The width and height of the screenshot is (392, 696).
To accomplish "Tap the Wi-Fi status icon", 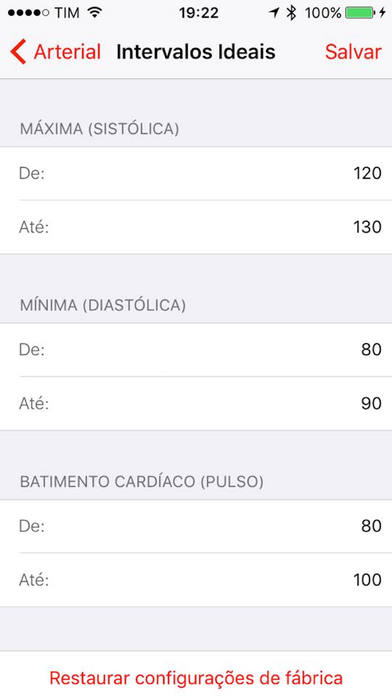I will [95, 13].
